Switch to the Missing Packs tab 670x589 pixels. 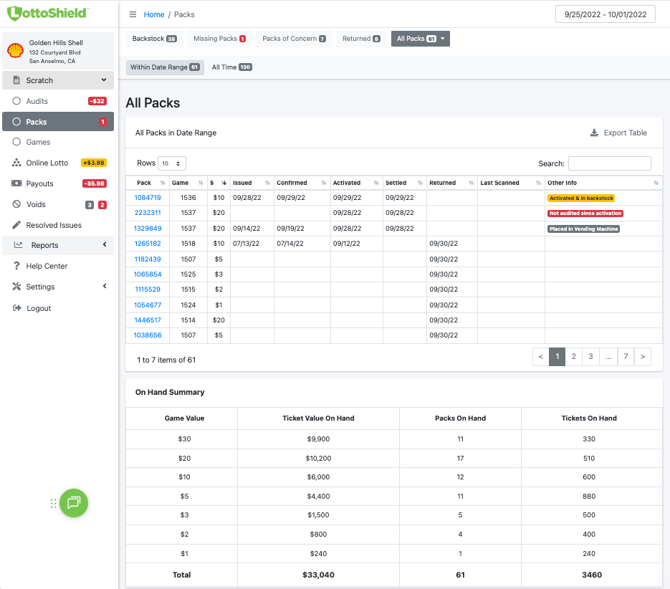219,39
